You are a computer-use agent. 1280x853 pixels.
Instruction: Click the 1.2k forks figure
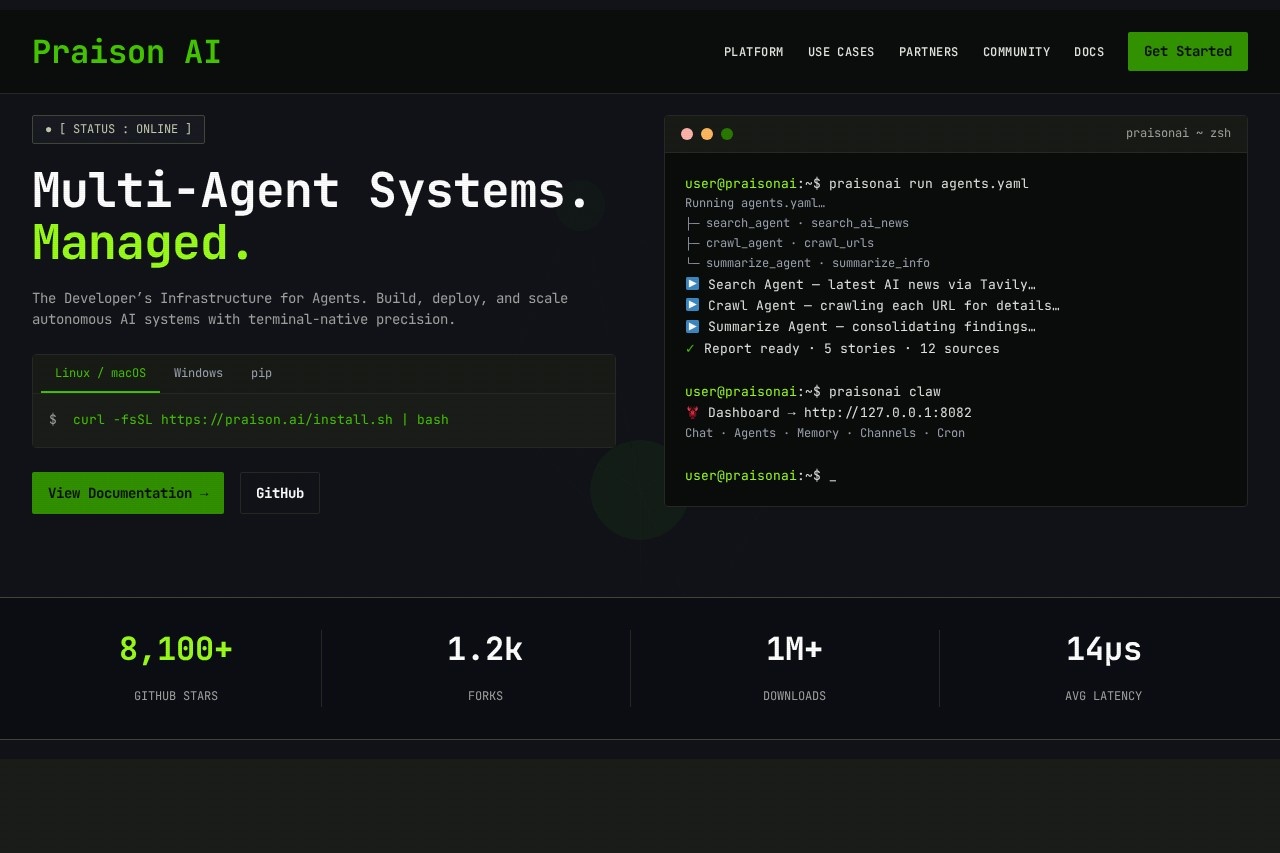click(485, 649)
